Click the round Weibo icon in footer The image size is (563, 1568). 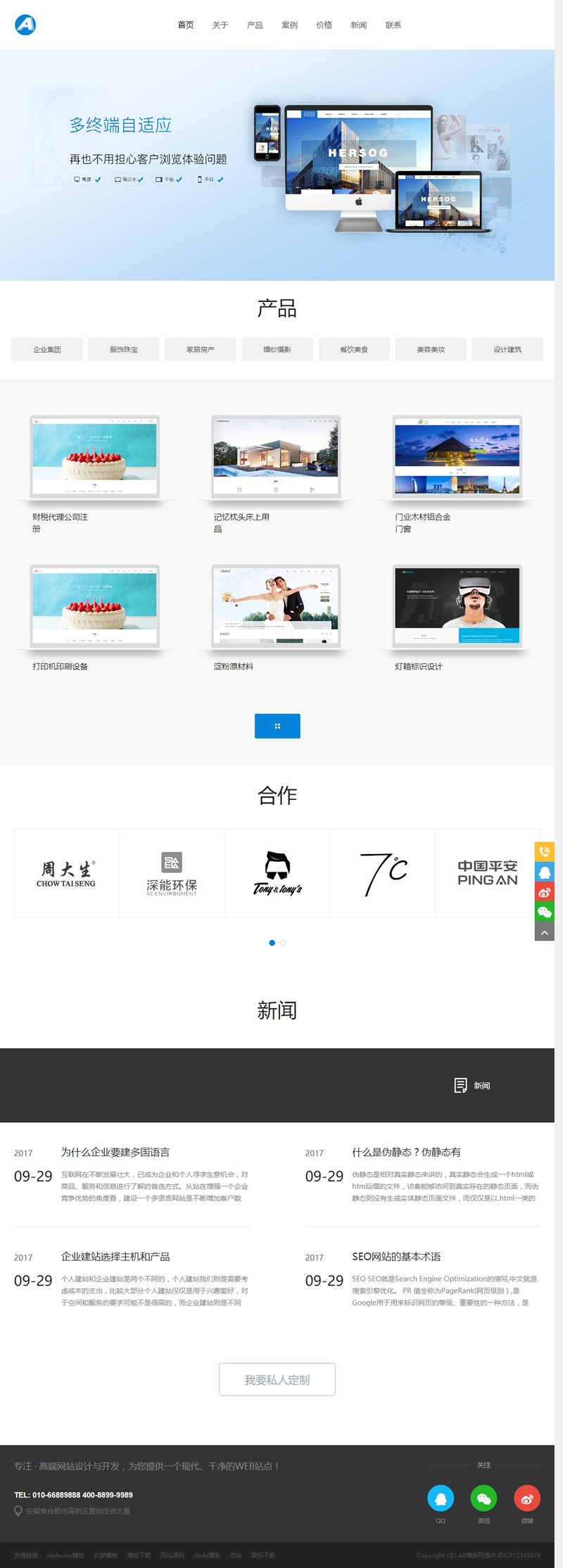[527, 1498]
